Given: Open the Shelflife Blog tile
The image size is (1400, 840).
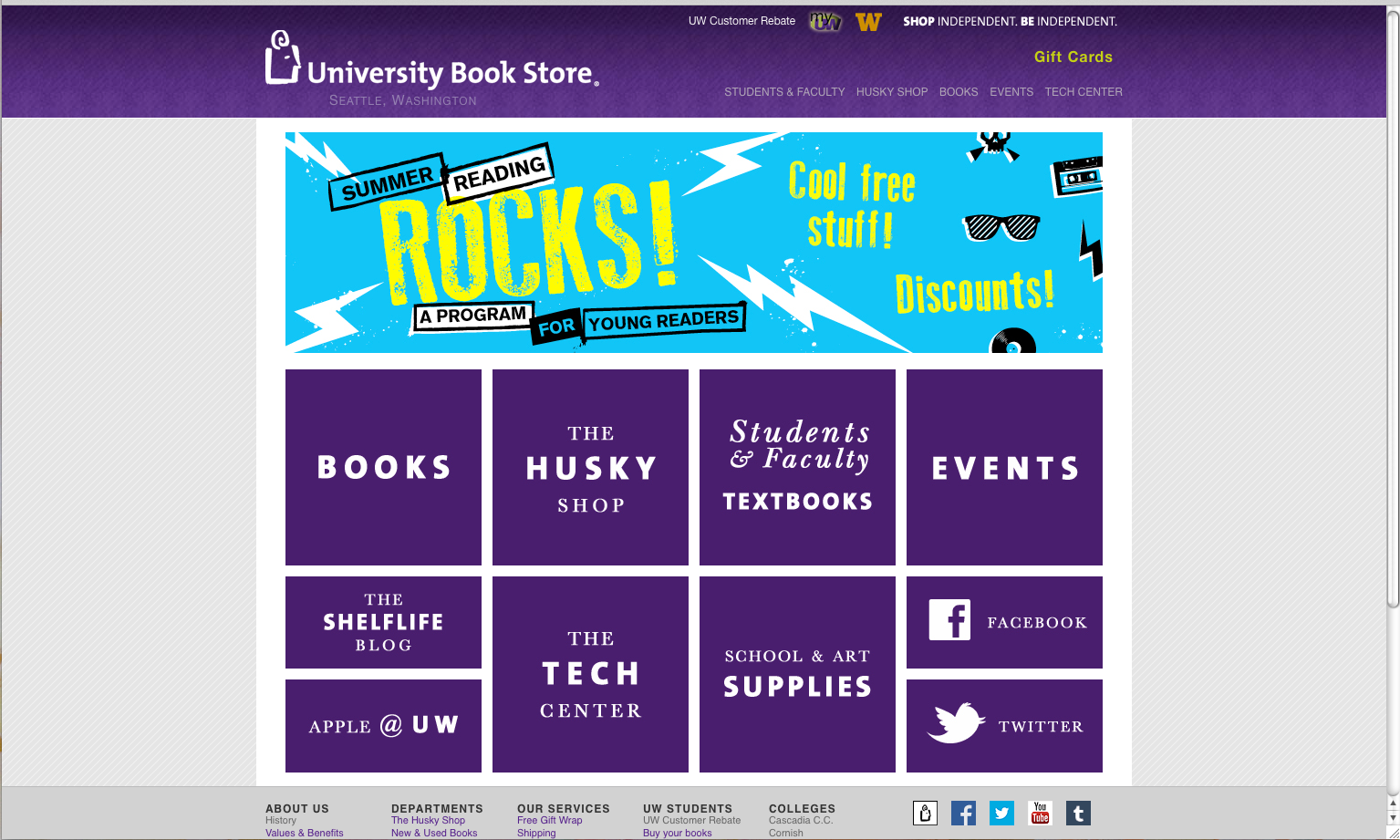Looking at the screenshot, I should 383,622.
